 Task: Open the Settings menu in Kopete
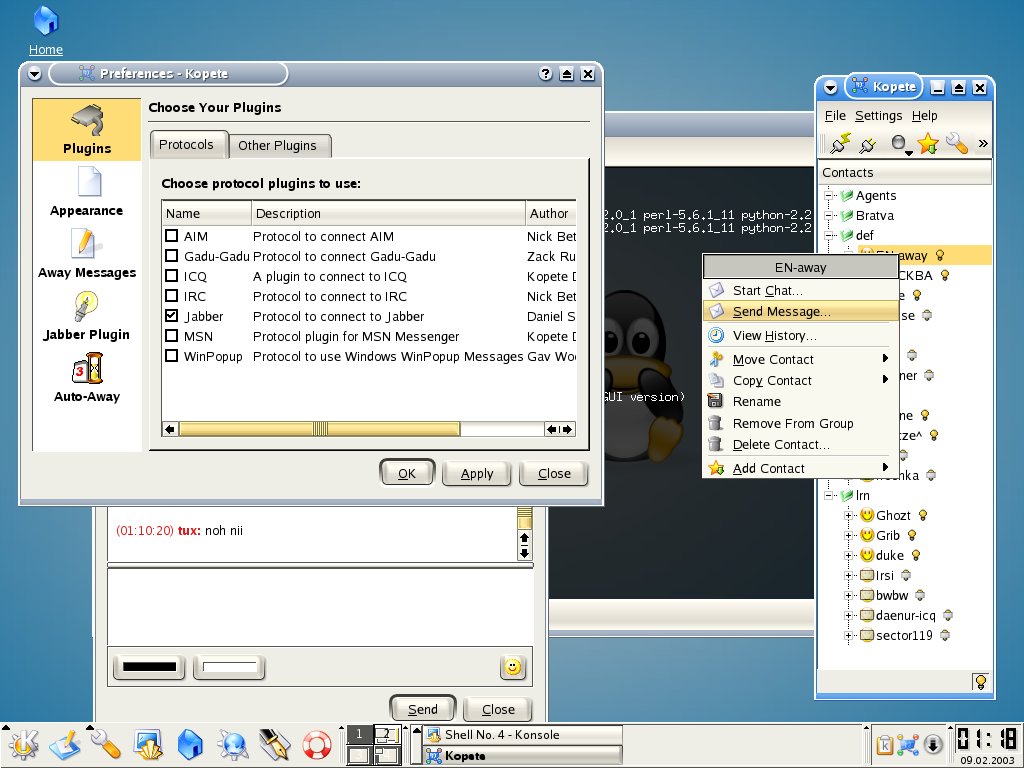[878, 116]
